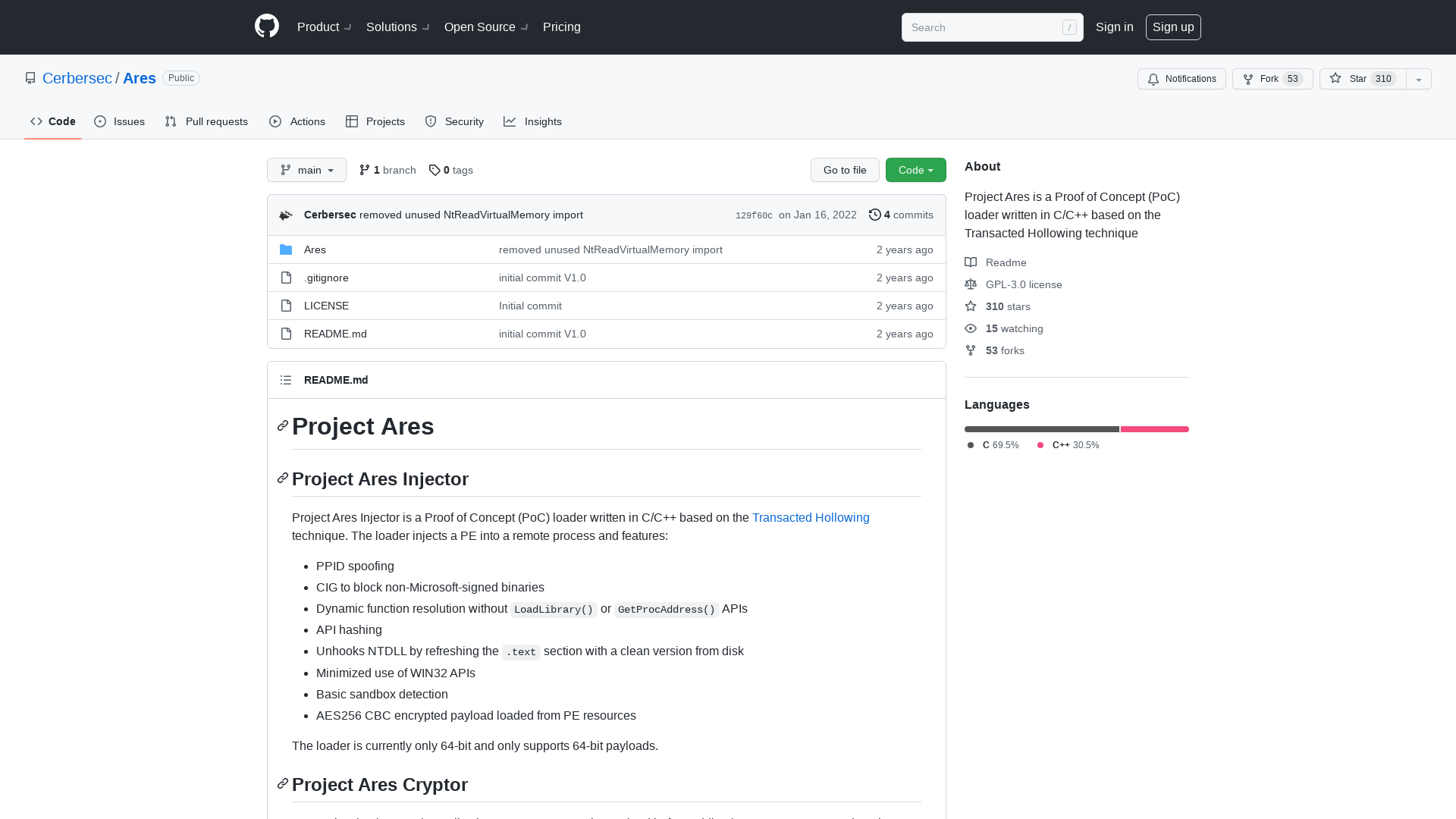Open the Cerbersec owner link

click(x=77, y=78)
